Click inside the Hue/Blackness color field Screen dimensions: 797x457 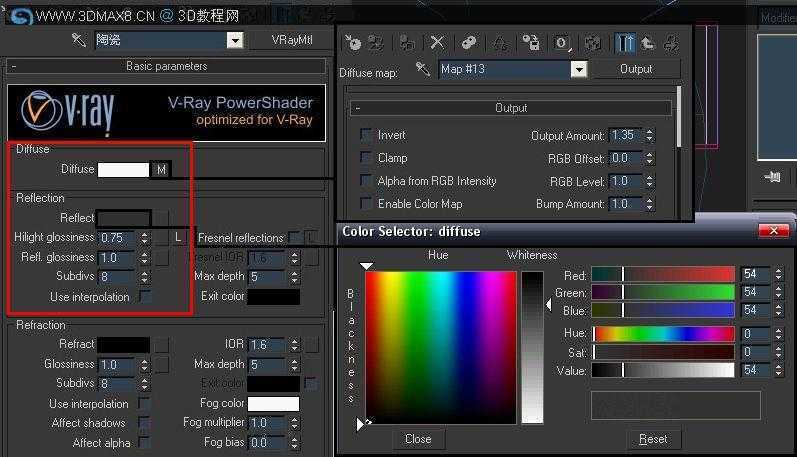(x=440, y=347)
